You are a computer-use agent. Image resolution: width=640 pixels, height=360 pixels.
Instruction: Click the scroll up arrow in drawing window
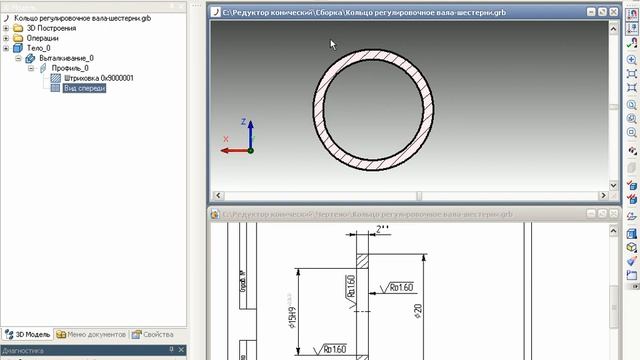point(613,231)
